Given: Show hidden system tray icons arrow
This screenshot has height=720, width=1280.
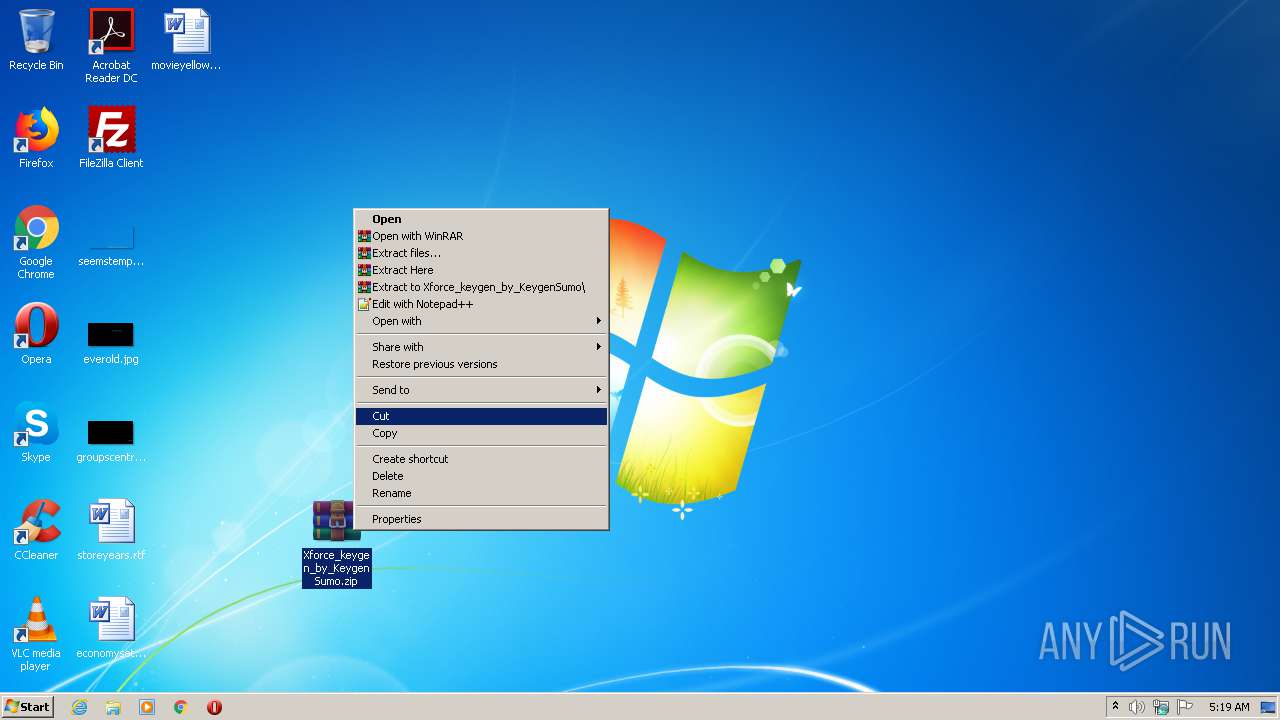Looking at the screenshot, I should tap(1115, 707).
